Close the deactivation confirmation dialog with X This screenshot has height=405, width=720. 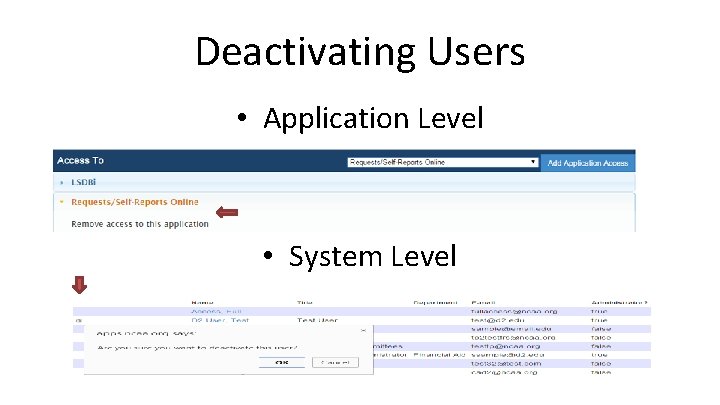click(x=363, y=330)
